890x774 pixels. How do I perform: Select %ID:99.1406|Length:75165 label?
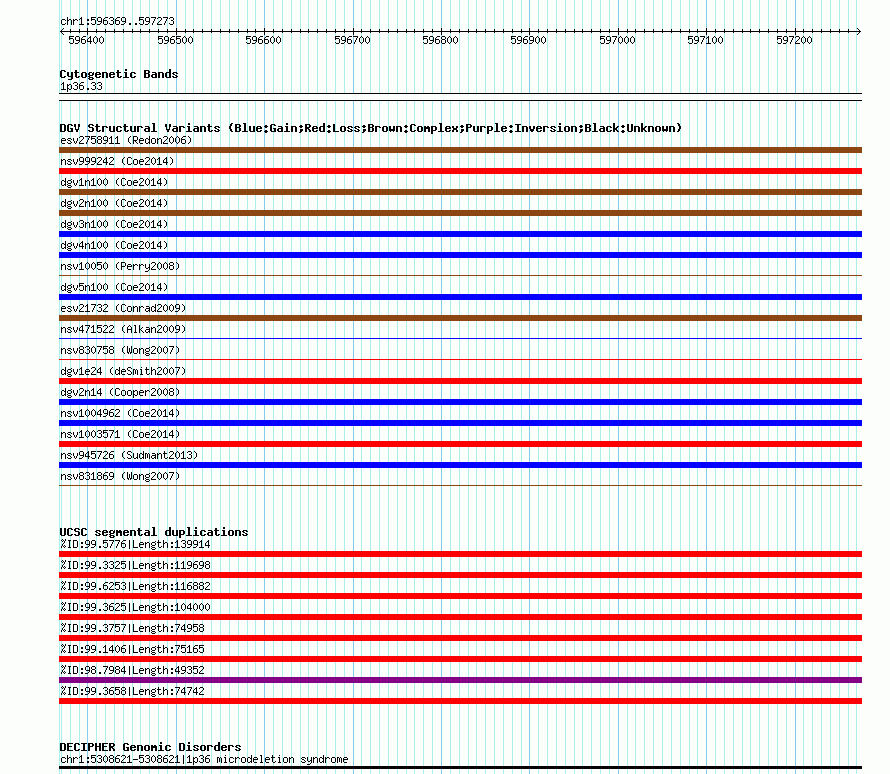pyautogui.click(x=132, y=649)
